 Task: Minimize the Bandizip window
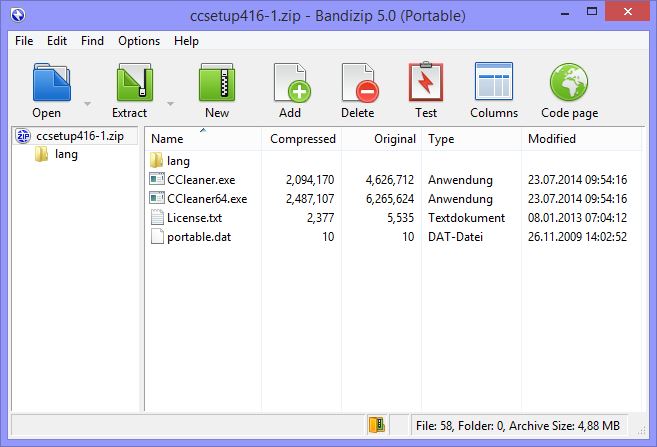(x=565, y=14)
